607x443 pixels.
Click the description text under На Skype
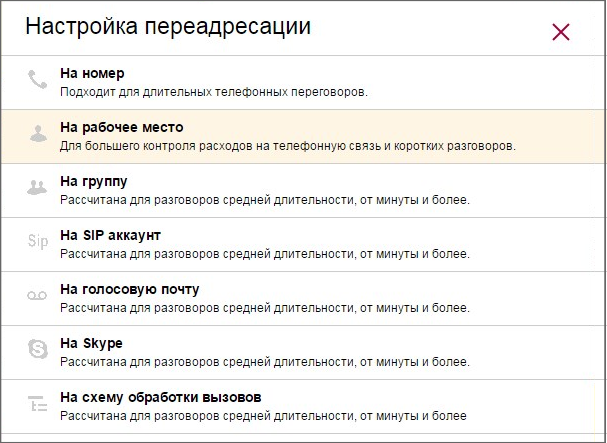coord(265,362)
